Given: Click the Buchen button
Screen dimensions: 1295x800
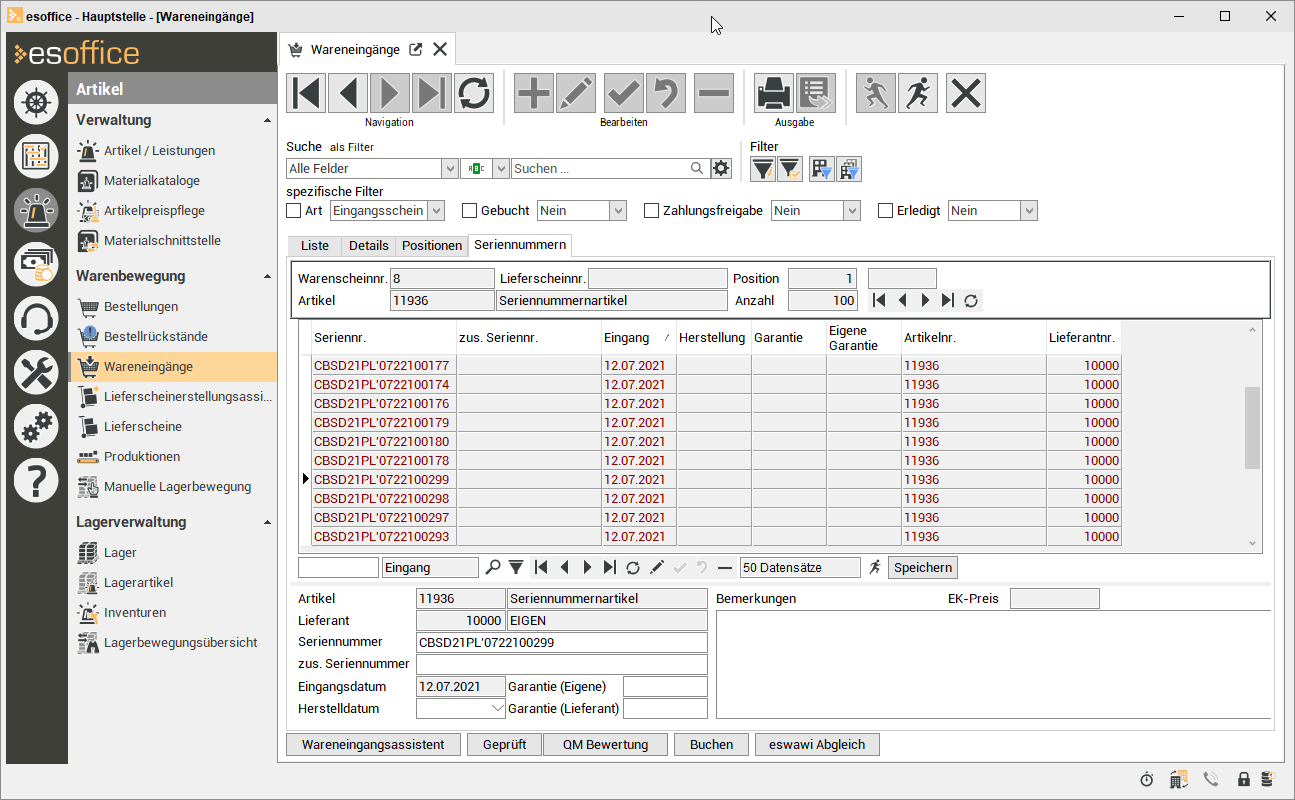Looking at the screenshot, I should [x=711, y=744].
